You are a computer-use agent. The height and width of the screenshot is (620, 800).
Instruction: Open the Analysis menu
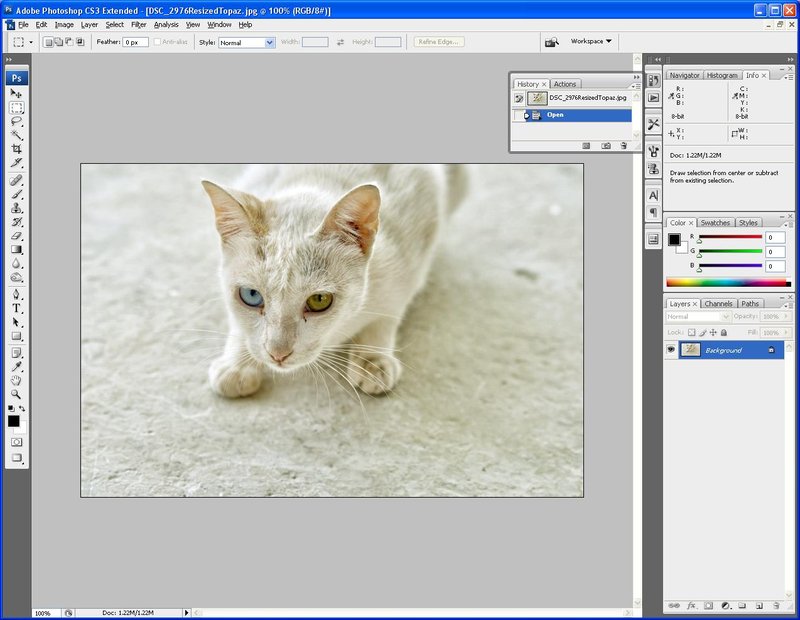coord(166,24)
